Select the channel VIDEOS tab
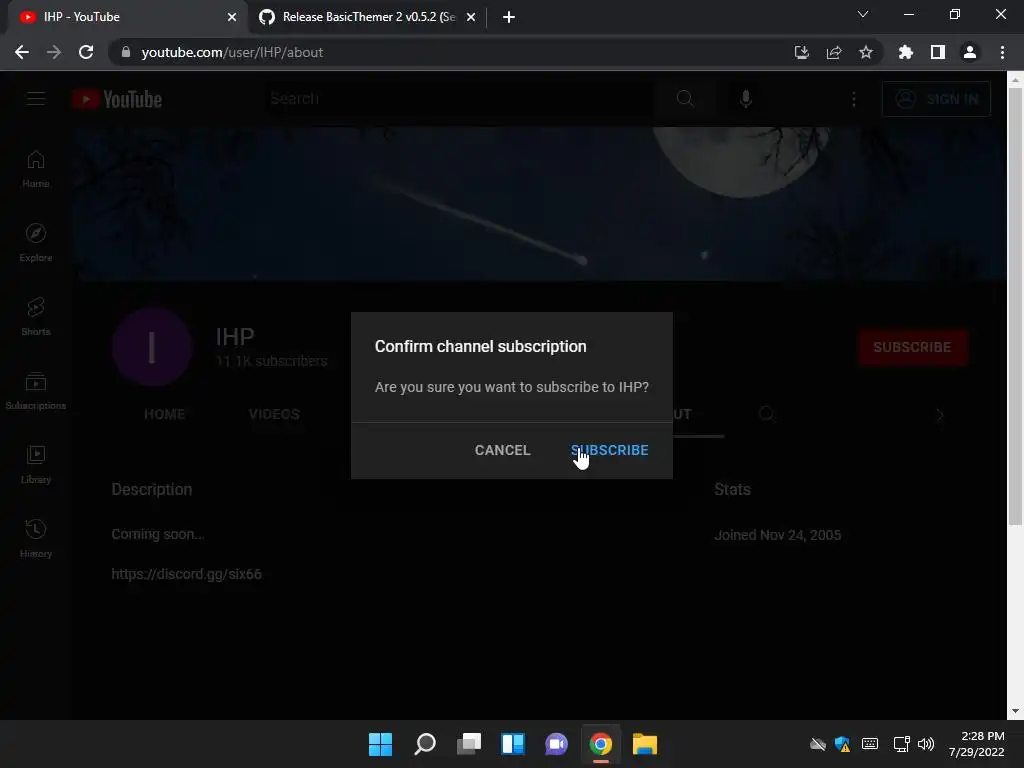Image resolution: width=1024 pixels, height=768 pixels. [x=274, y=414]
